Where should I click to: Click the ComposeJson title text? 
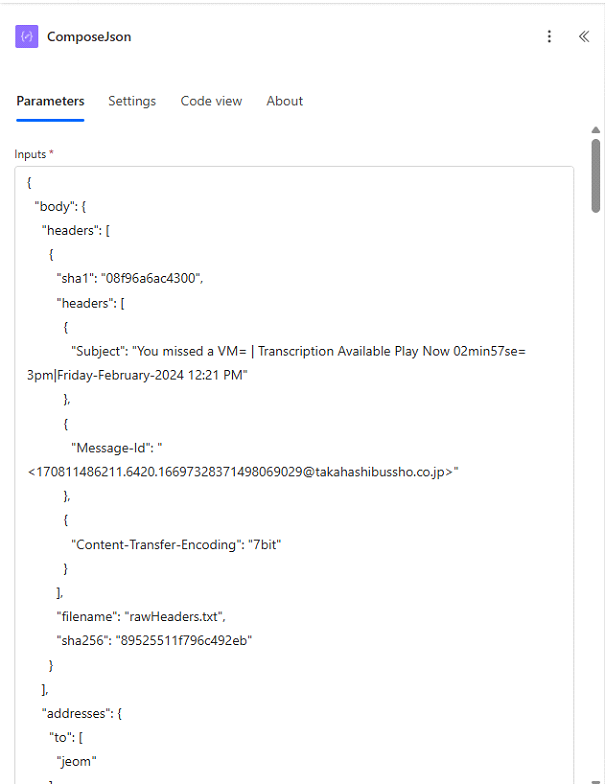coord(89,37)
